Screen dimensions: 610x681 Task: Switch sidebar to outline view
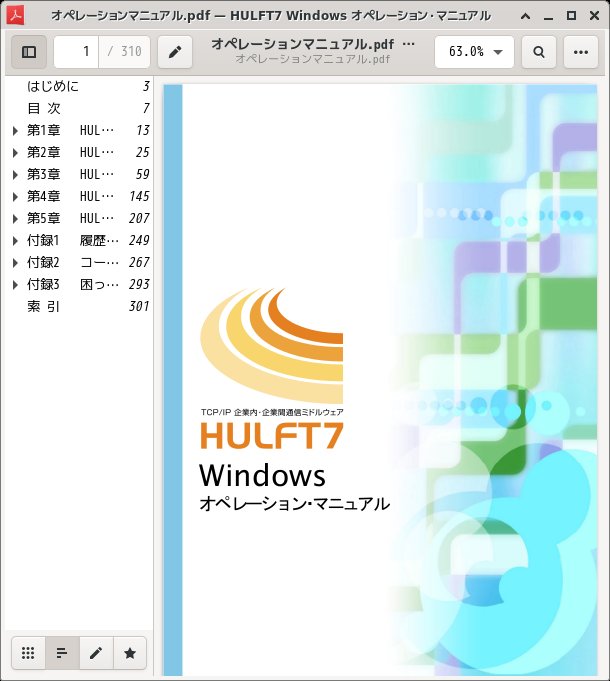(x=62, y=653)
